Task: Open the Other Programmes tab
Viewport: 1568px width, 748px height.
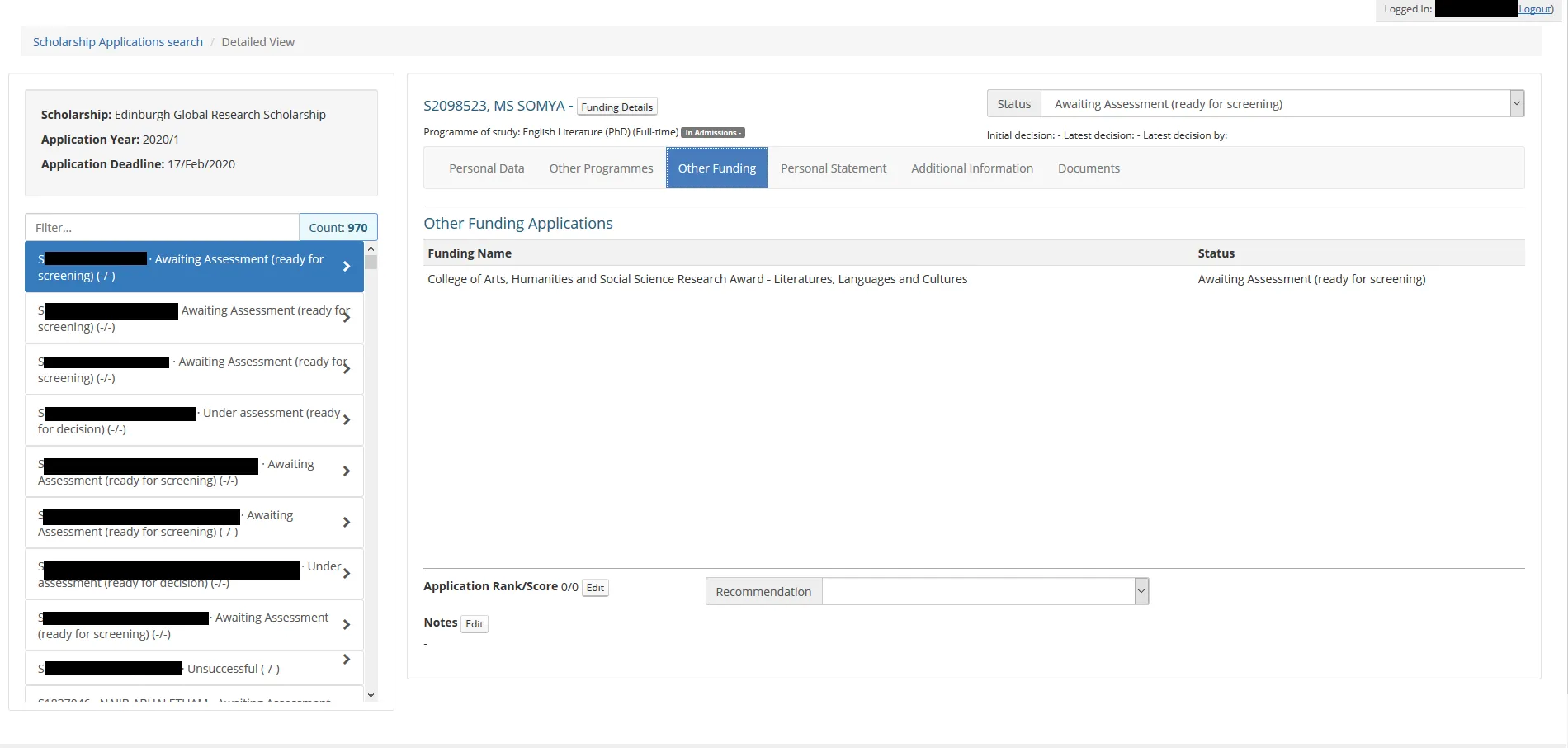Action: coord(601,168)
